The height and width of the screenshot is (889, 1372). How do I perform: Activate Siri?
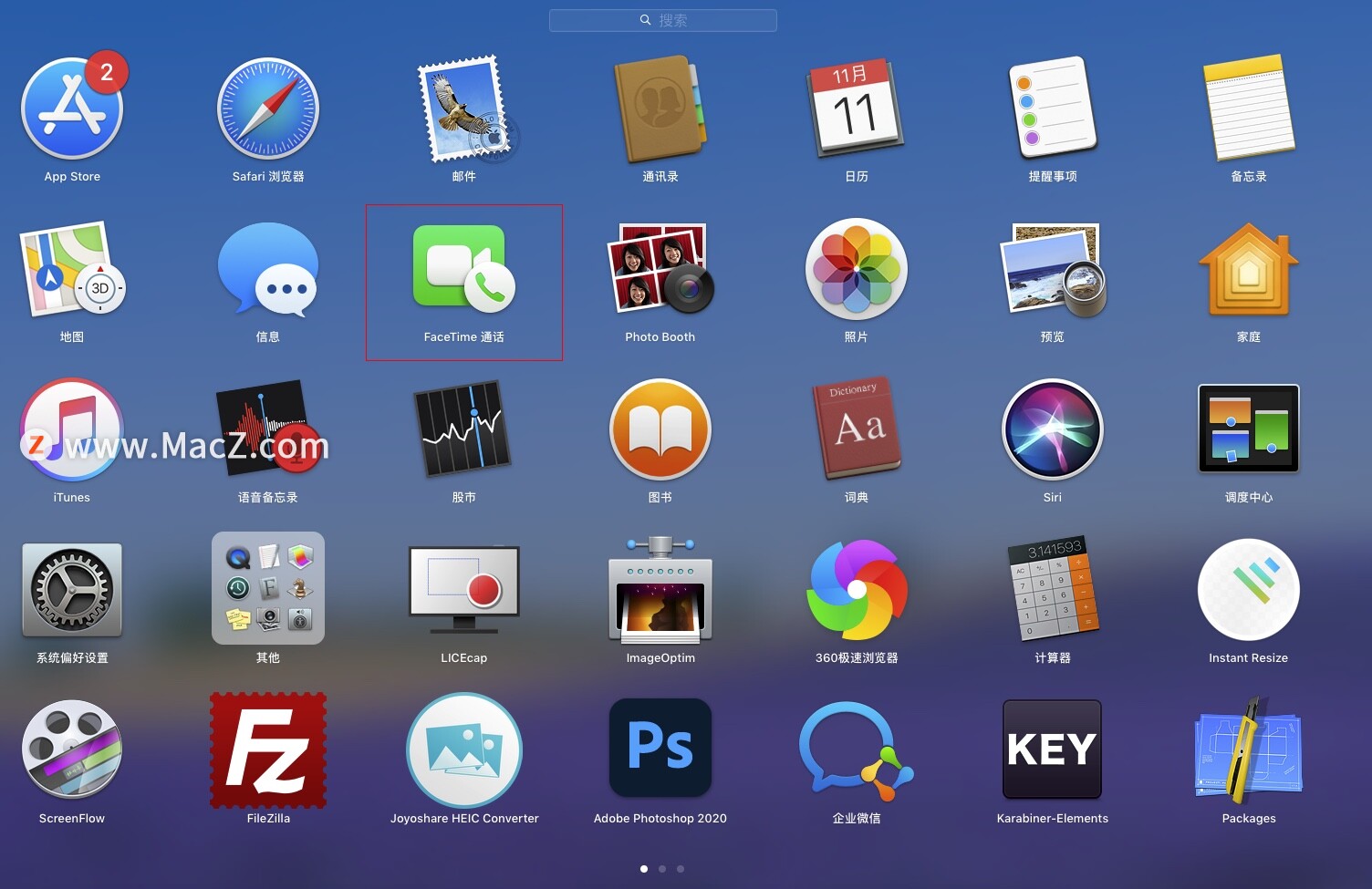[x=1053, y=429]
